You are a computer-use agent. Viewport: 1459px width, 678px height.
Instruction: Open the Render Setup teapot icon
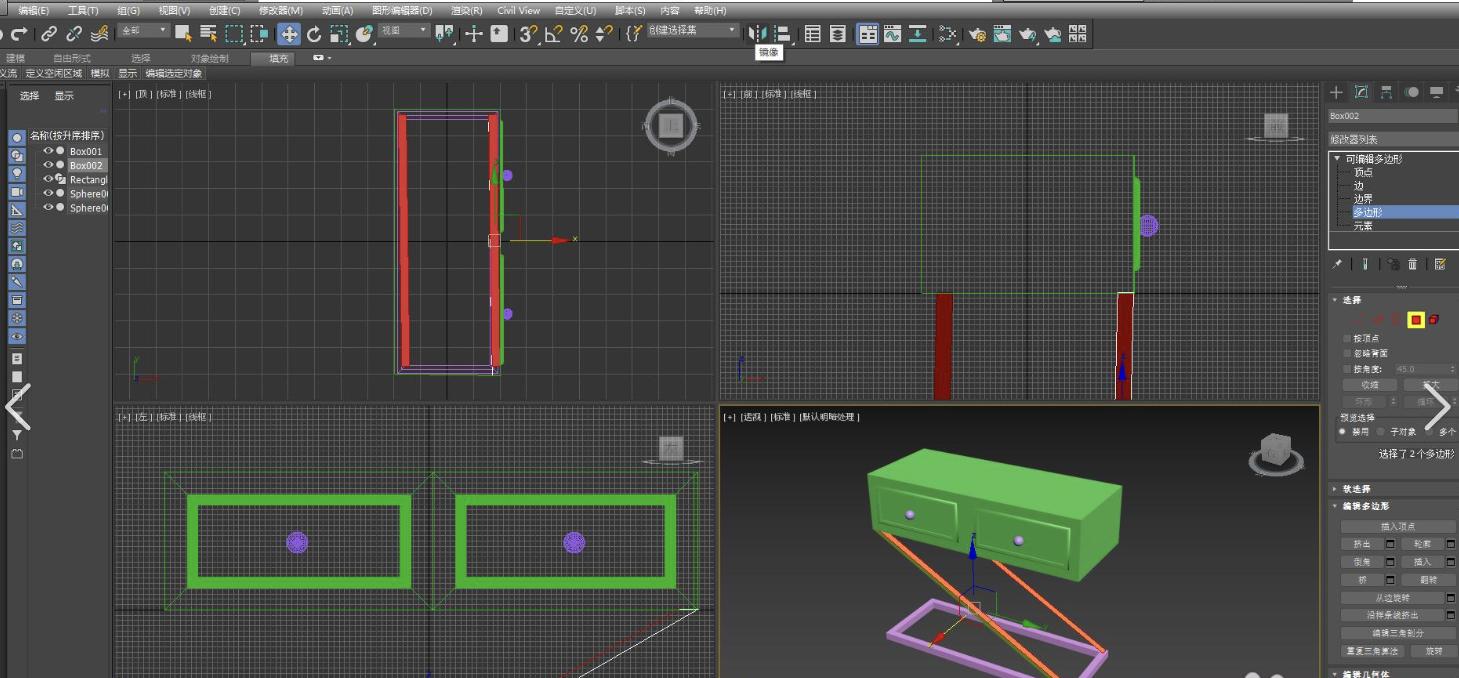[977, 34]
